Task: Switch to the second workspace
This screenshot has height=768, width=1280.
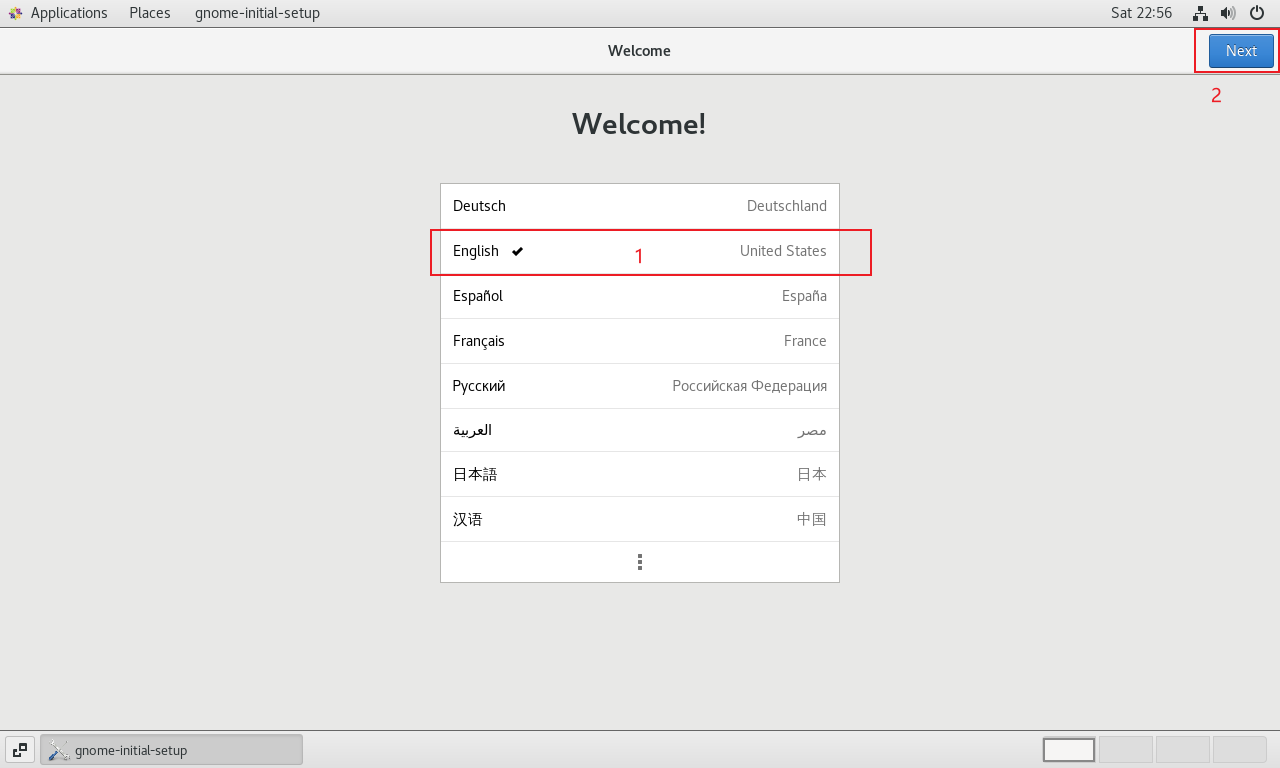Action: tap(1125, 749)
